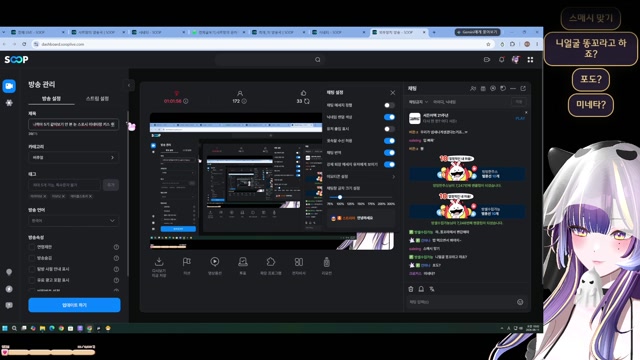Select the 방송 설정 tab
This screenshot has width=640, height=360.
pyautogui.click(x=51, y=99)
